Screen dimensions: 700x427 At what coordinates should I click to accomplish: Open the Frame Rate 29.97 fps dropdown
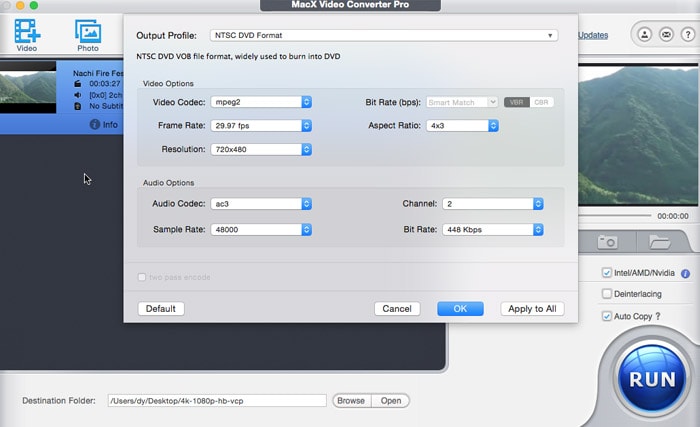261,126
